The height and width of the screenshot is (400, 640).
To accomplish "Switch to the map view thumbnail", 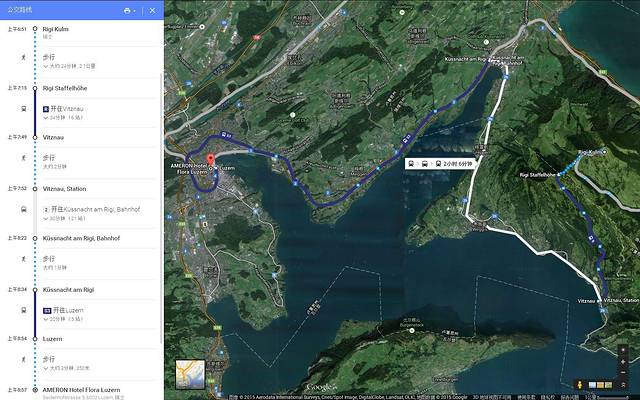I will tap(190, 373).
